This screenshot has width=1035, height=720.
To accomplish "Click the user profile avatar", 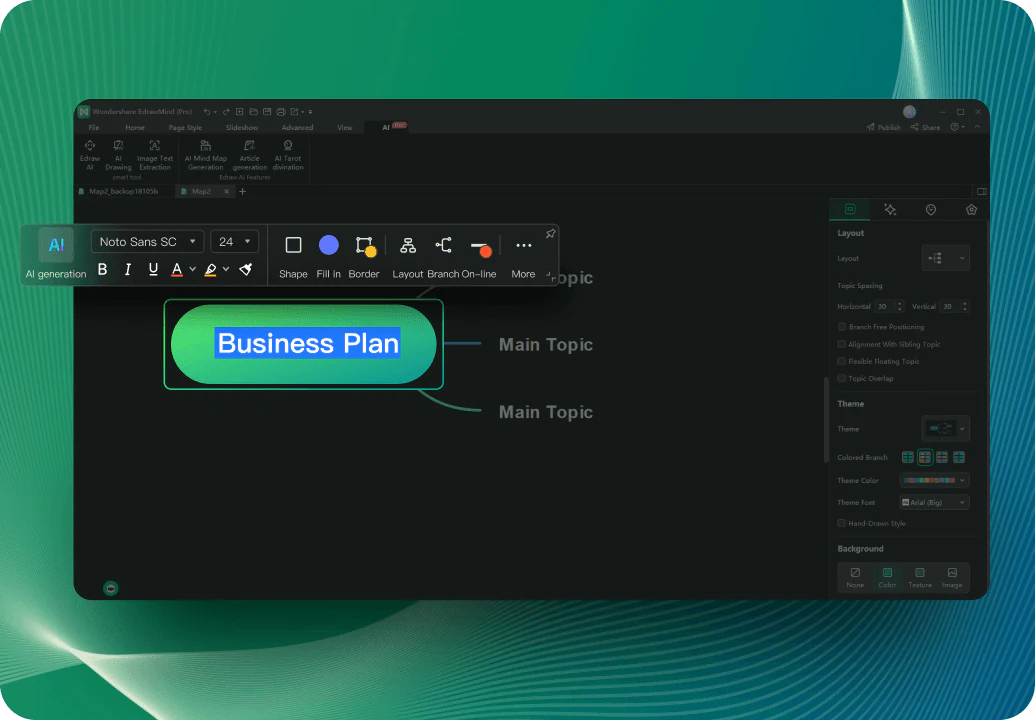I will click(x=910, y=112).
